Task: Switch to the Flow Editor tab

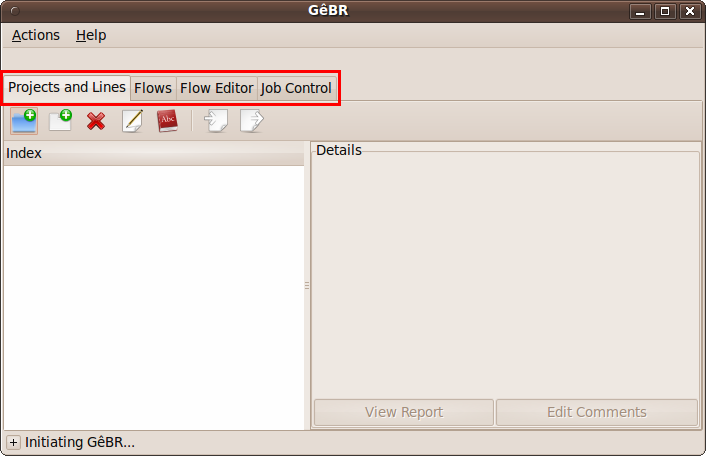Action: [x=217, y=88]
